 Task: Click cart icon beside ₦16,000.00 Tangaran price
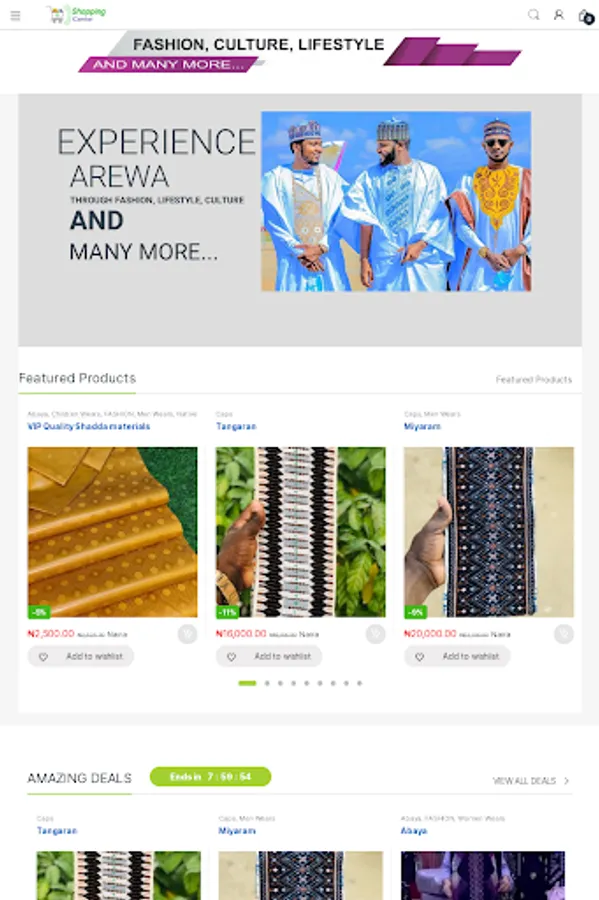click(x=375, y=634)
